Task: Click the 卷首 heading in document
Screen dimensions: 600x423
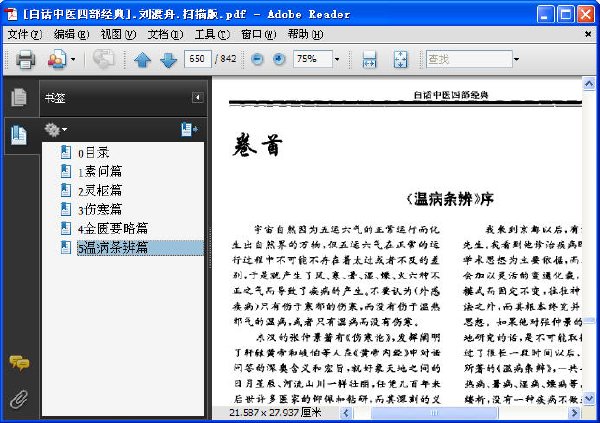Action: (x=258, y=145)
